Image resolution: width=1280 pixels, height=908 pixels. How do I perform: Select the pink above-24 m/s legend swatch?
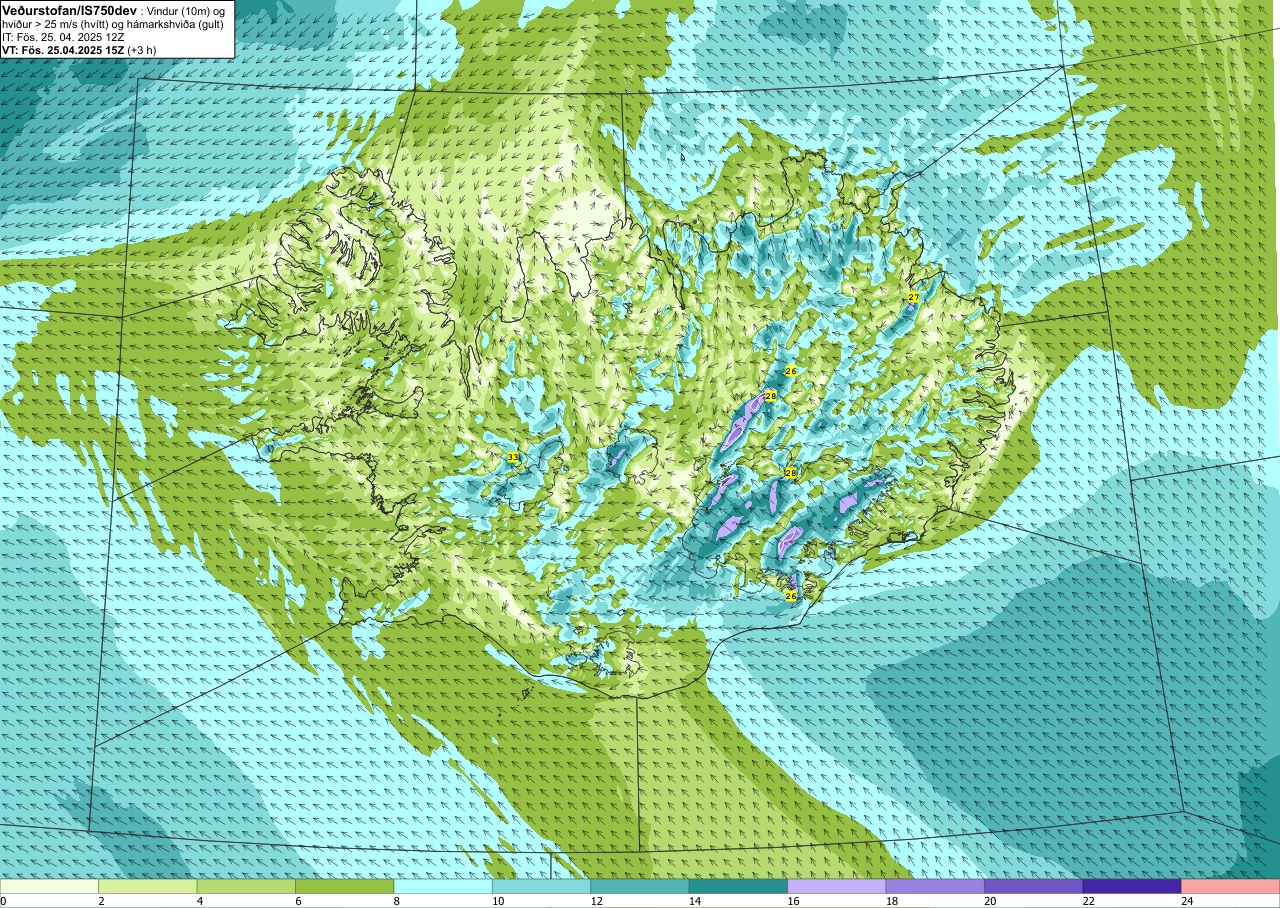click(x=1230, y=887)
